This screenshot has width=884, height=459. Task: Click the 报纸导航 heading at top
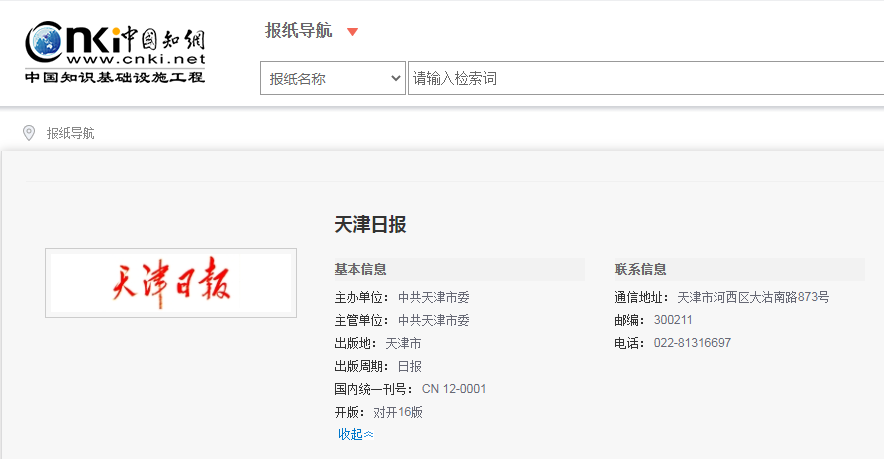point(299,30)
